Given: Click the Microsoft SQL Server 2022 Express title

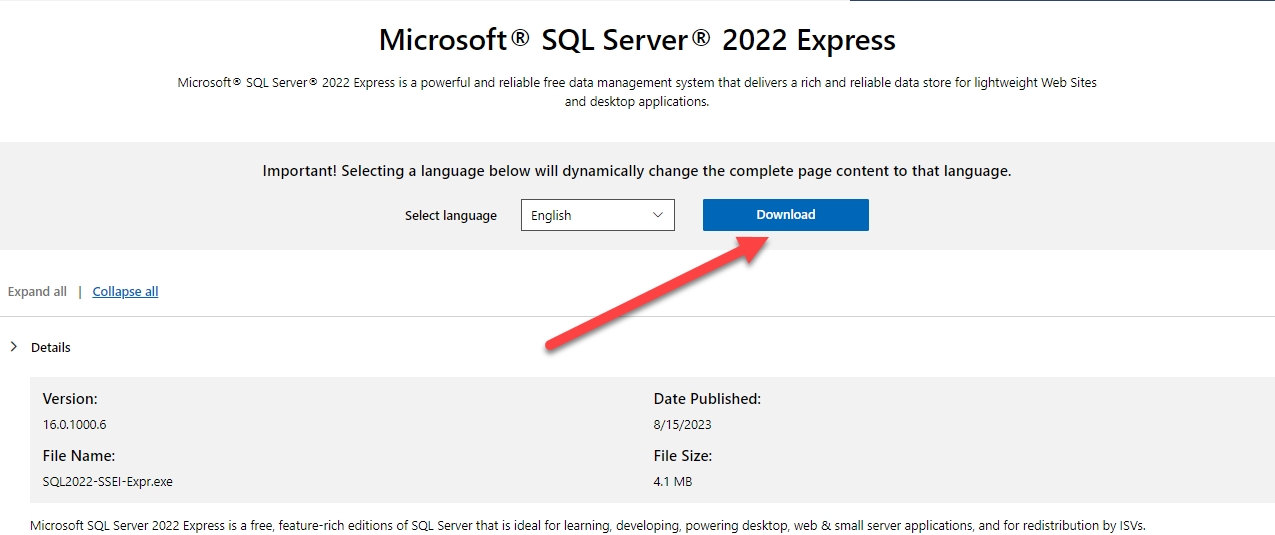Looking at the screenshot, I should tap(637, 40).
